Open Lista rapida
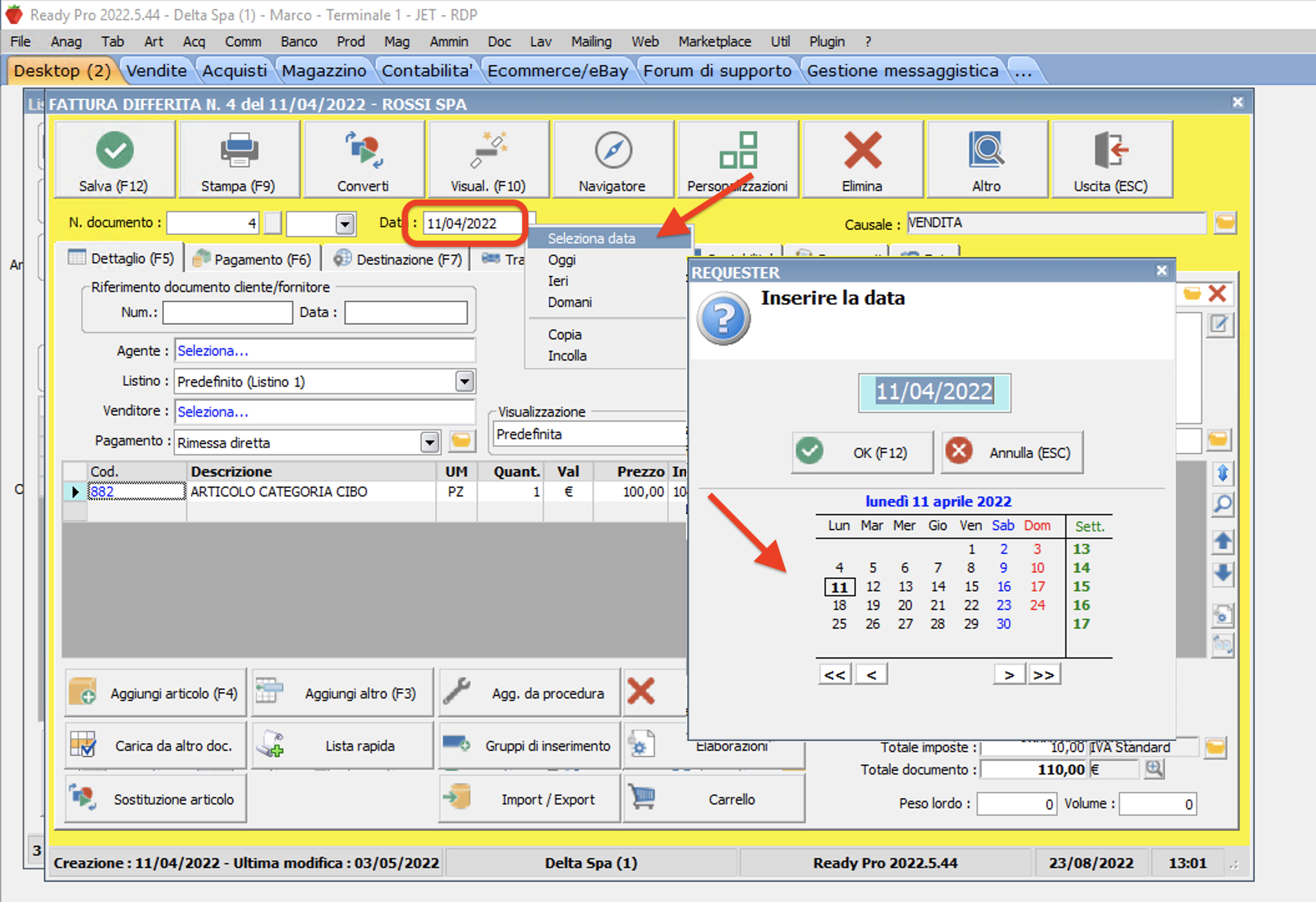The height and width of the screenshot is (902, 1316). point(342,745)
